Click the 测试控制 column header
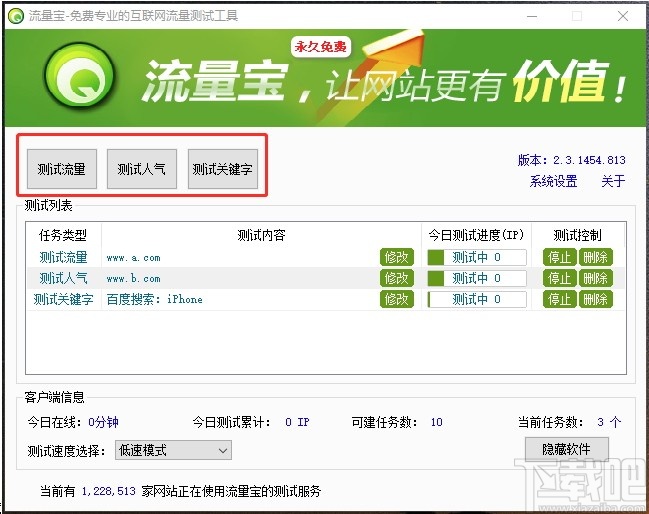The image size is (649, 514). click(x=577, y=235)
